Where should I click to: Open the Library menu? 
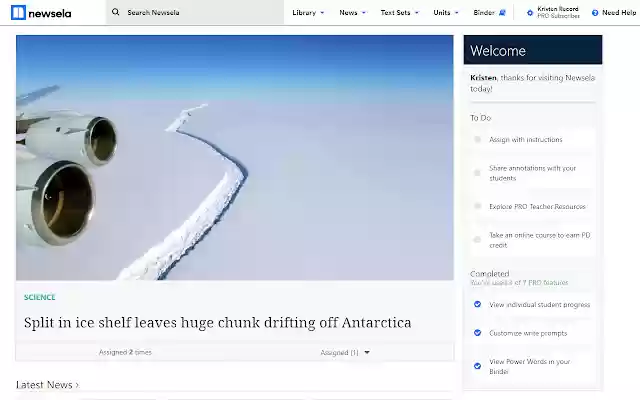(304, 13)
